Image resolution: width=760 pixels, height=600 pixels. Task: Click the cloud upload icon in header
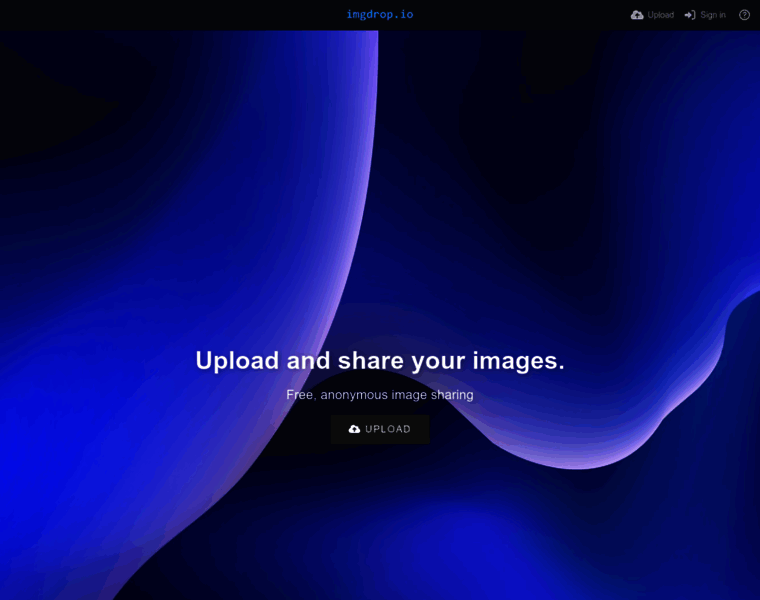637,15
